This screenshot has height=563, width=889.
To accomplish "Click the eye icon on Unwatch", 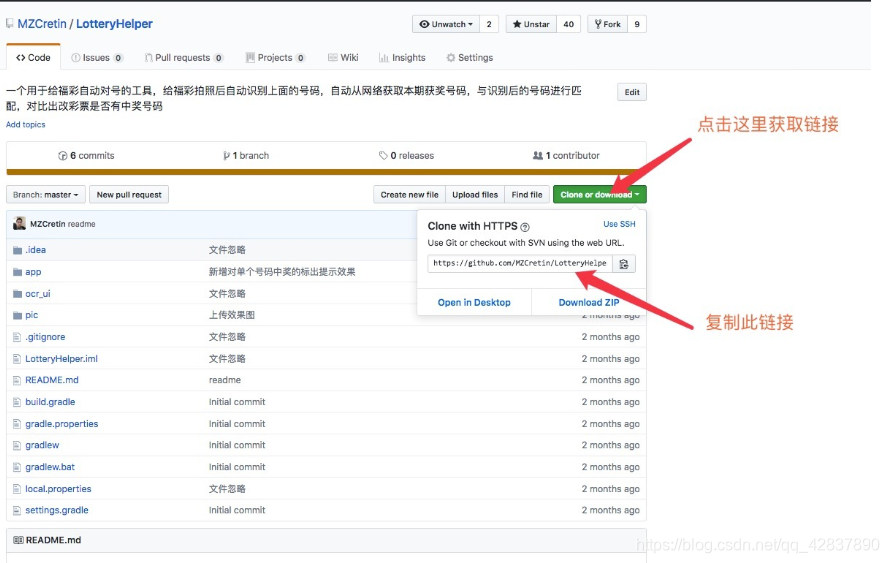I will coord(424,24).
